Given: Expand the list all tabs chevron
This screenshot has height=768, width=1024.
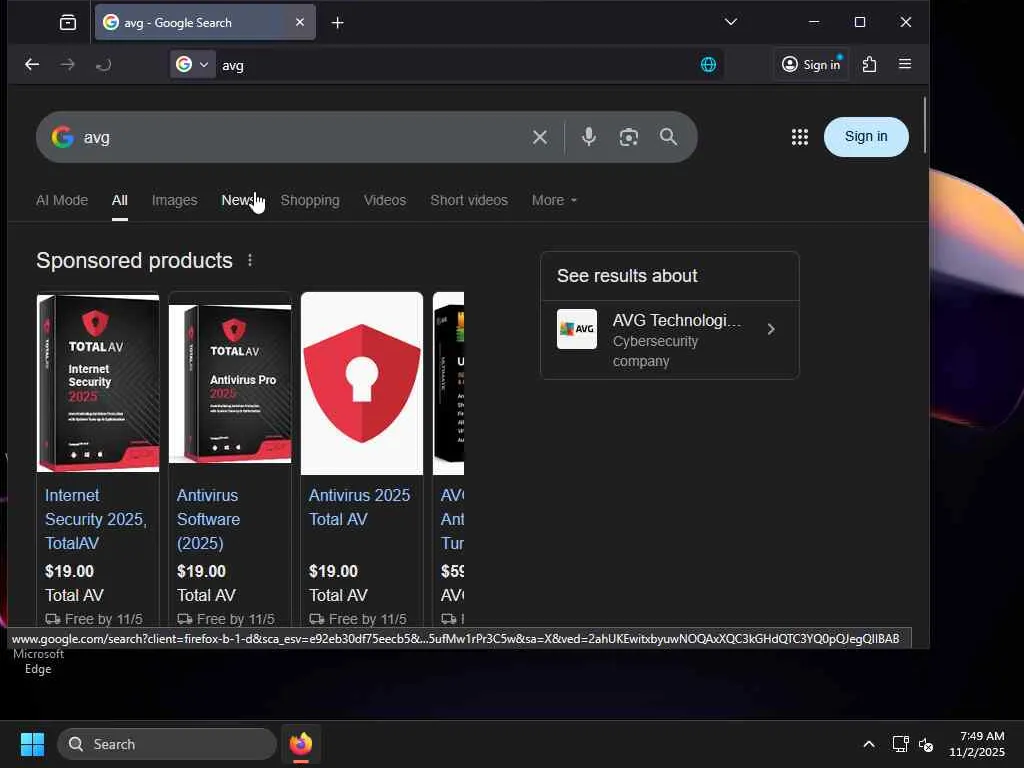Looking at the screenshot, I should (x=731, y=22).
